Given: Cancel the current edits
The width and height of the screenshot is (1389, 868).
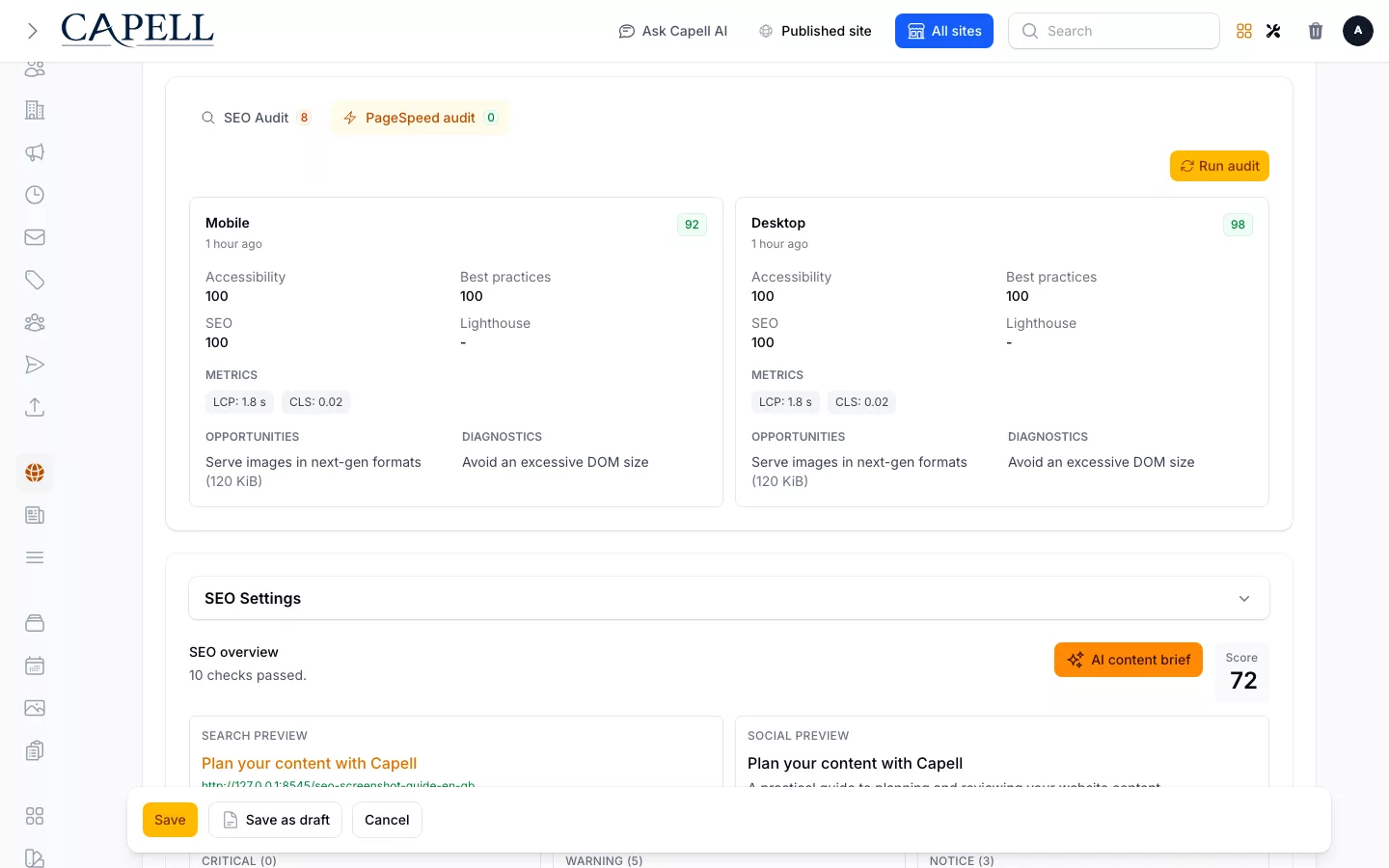Looking at the screenshot, I should pos(387,820).
